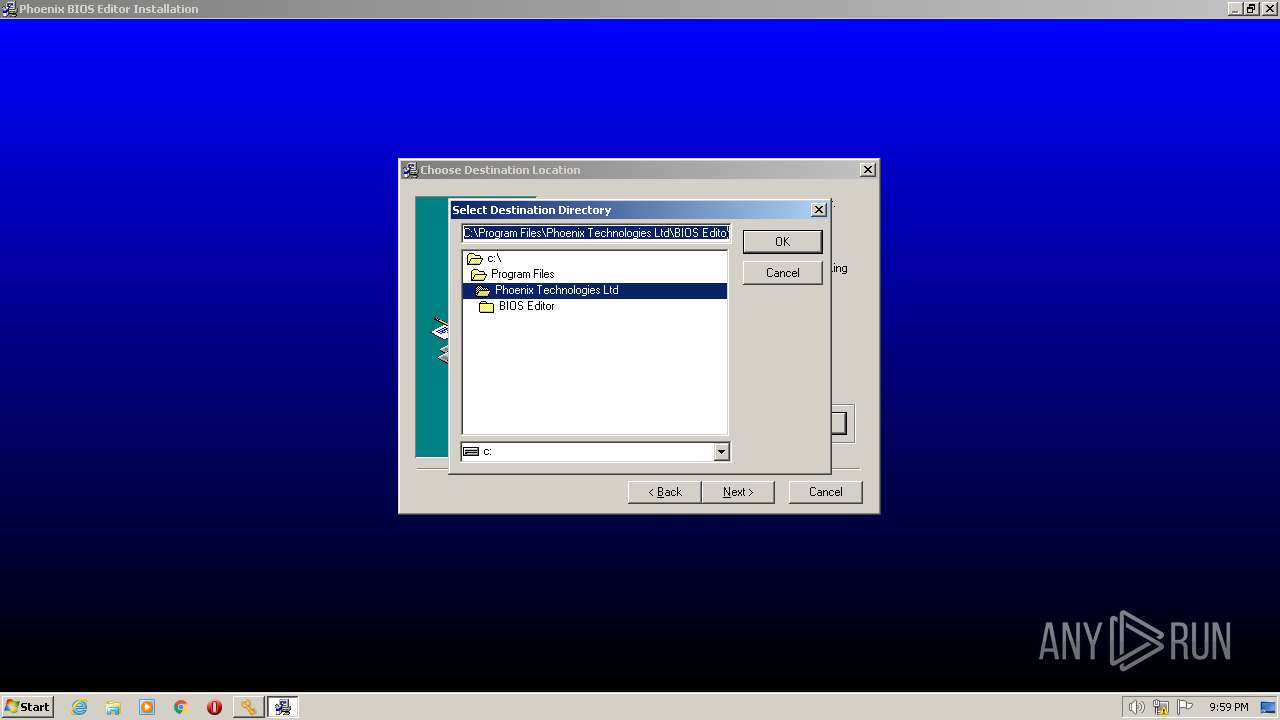Click the Choose Destination Location title icon

pos(410,170)
